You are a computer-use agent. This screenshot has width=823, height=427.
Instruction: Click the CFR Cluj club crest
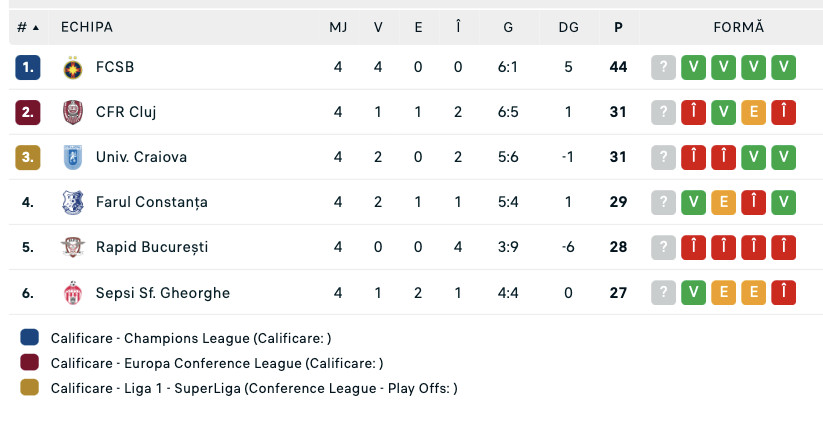coord(72,112)
